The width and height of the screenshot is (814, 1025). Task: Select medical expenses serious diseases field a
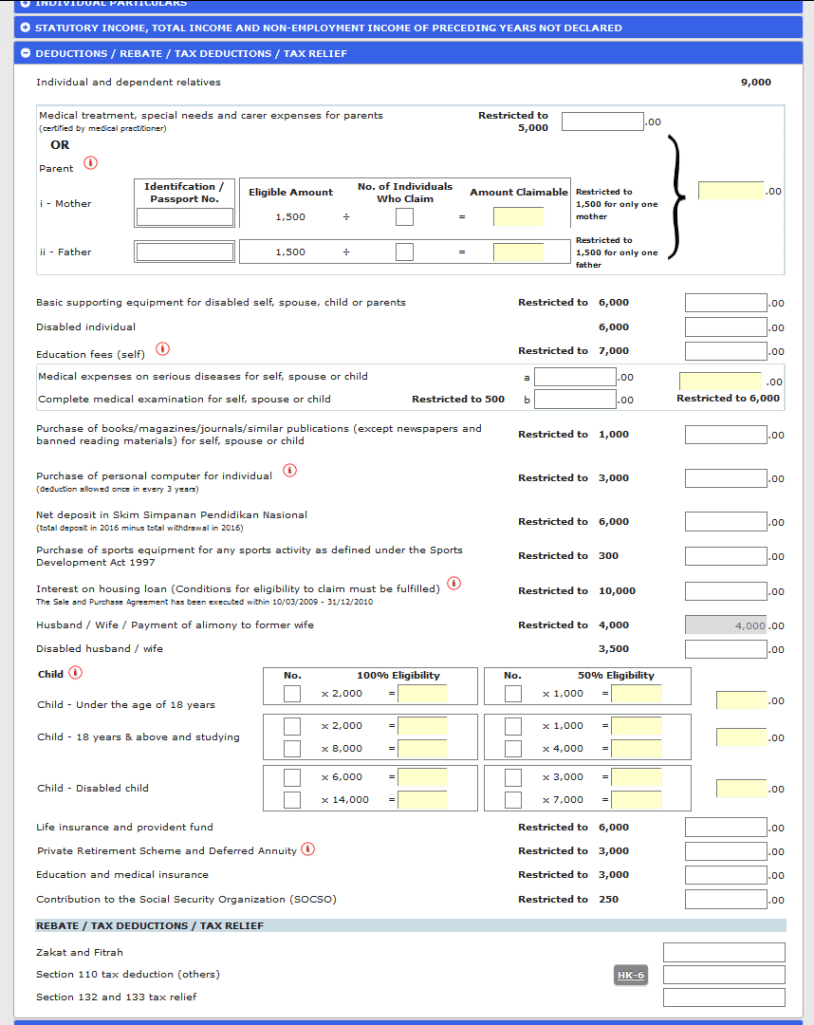575,377
